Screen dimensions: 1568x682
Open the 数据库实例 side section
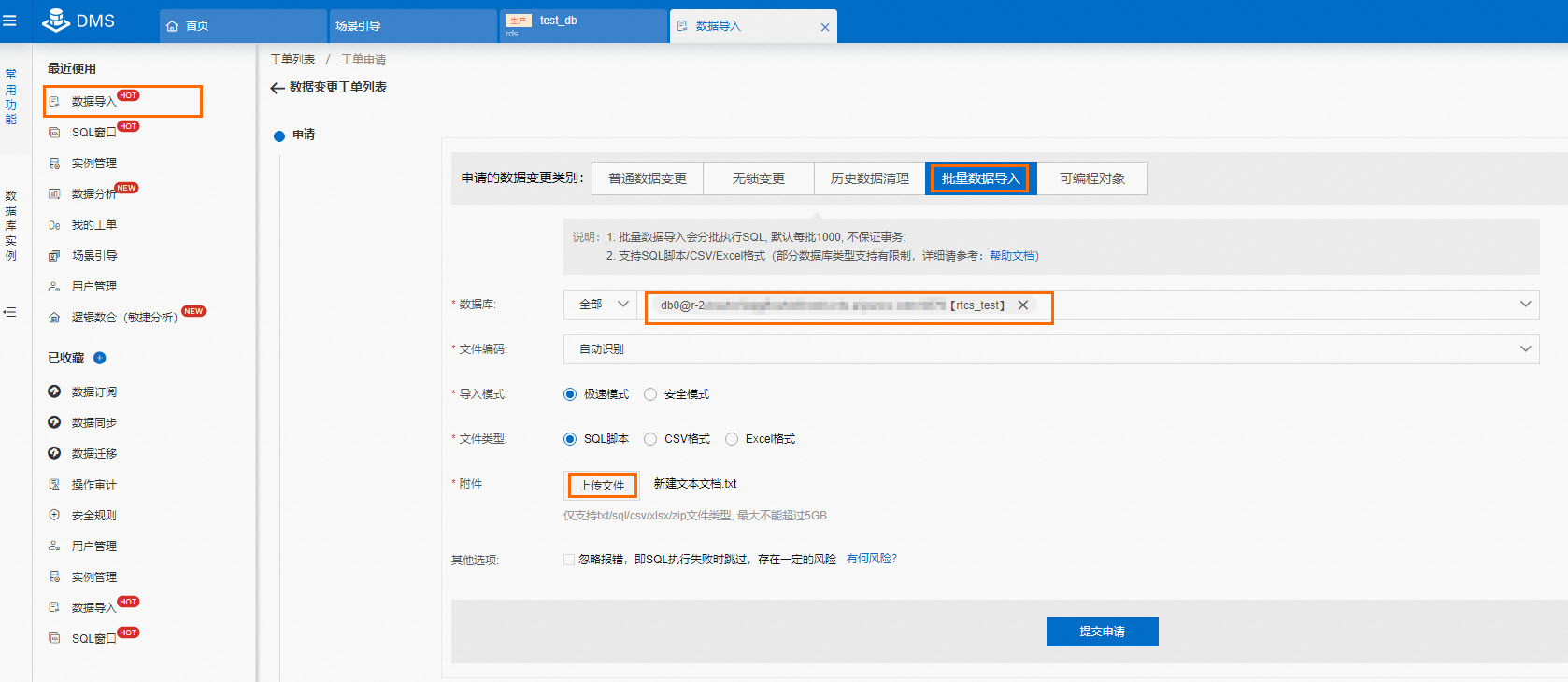[x=11, y=225]
